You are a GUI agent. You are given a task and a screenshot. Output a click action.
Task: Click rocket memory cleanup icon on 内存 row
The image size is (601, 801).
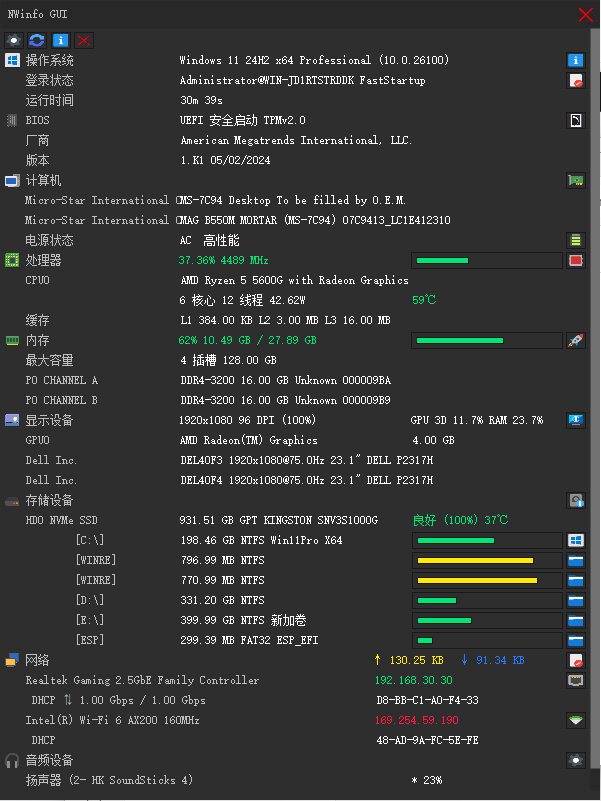pyautogui.click(x=576, y=340)
